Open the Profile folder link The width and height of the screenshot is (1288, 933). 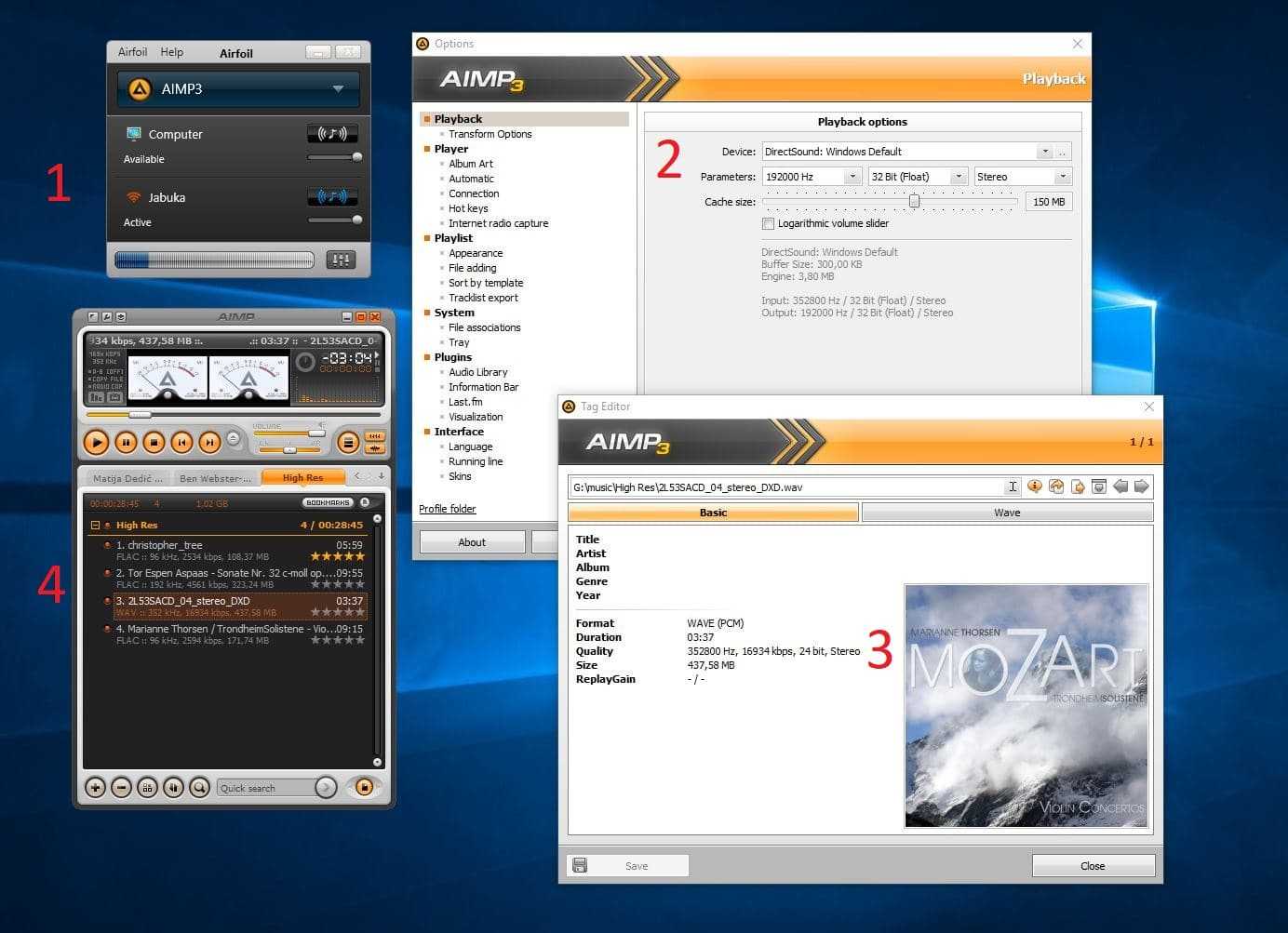pyautogui.click(x=447, y=509)
